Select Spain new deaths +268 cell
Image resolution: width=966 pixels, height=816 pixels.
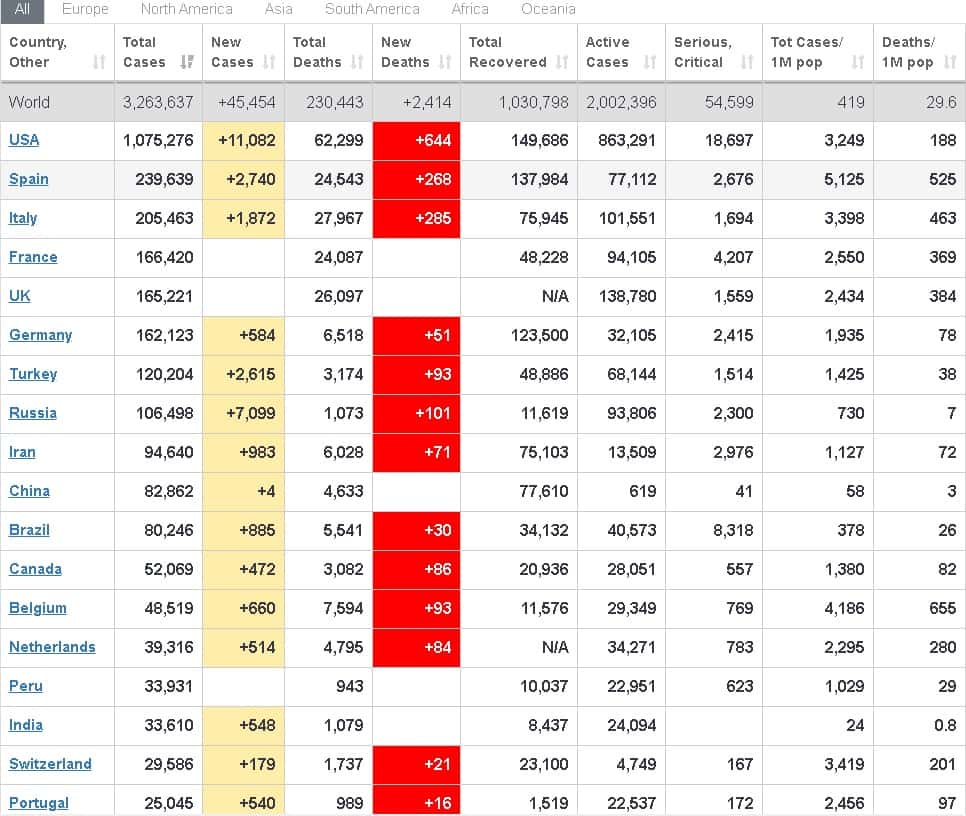(416, 179)
